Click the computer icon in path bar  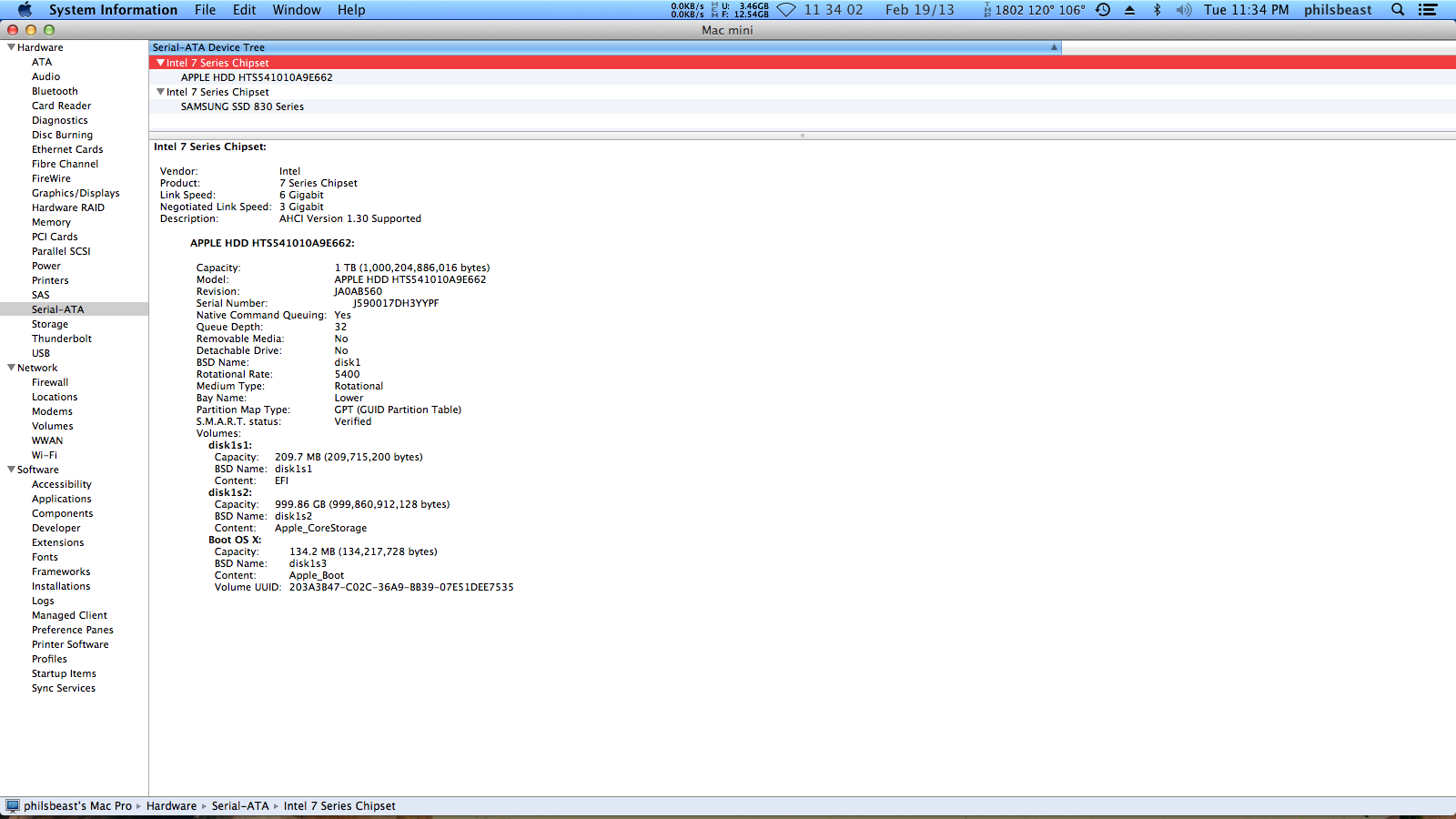coord(12,805)
